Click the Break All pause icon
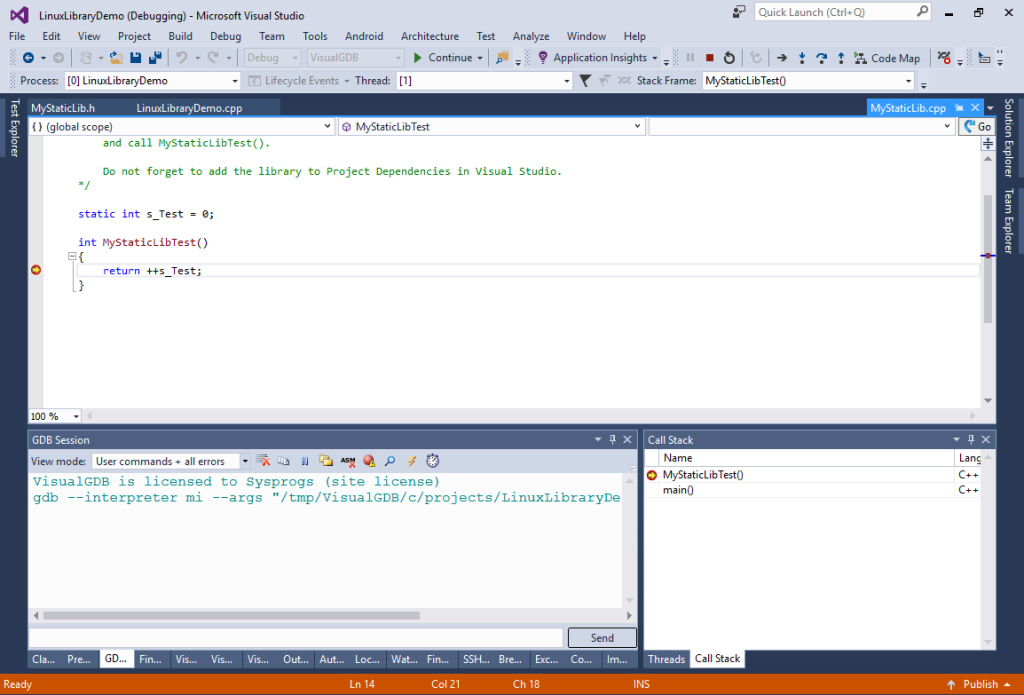The height and width of the screenshot is (695, 1024). [x=690, y=57]
